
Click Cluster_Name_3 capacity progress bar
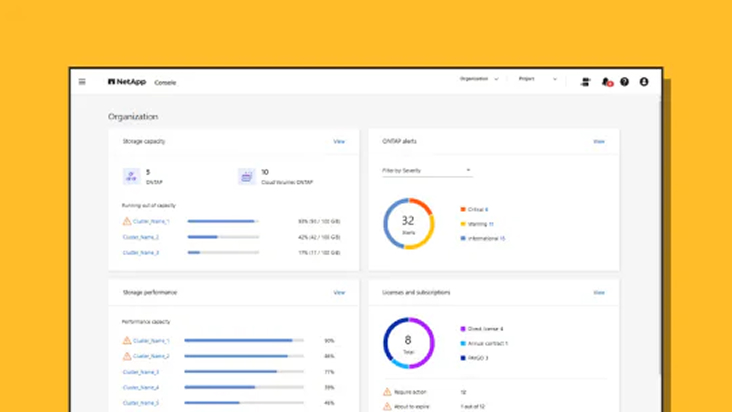[x=223, y=252]
